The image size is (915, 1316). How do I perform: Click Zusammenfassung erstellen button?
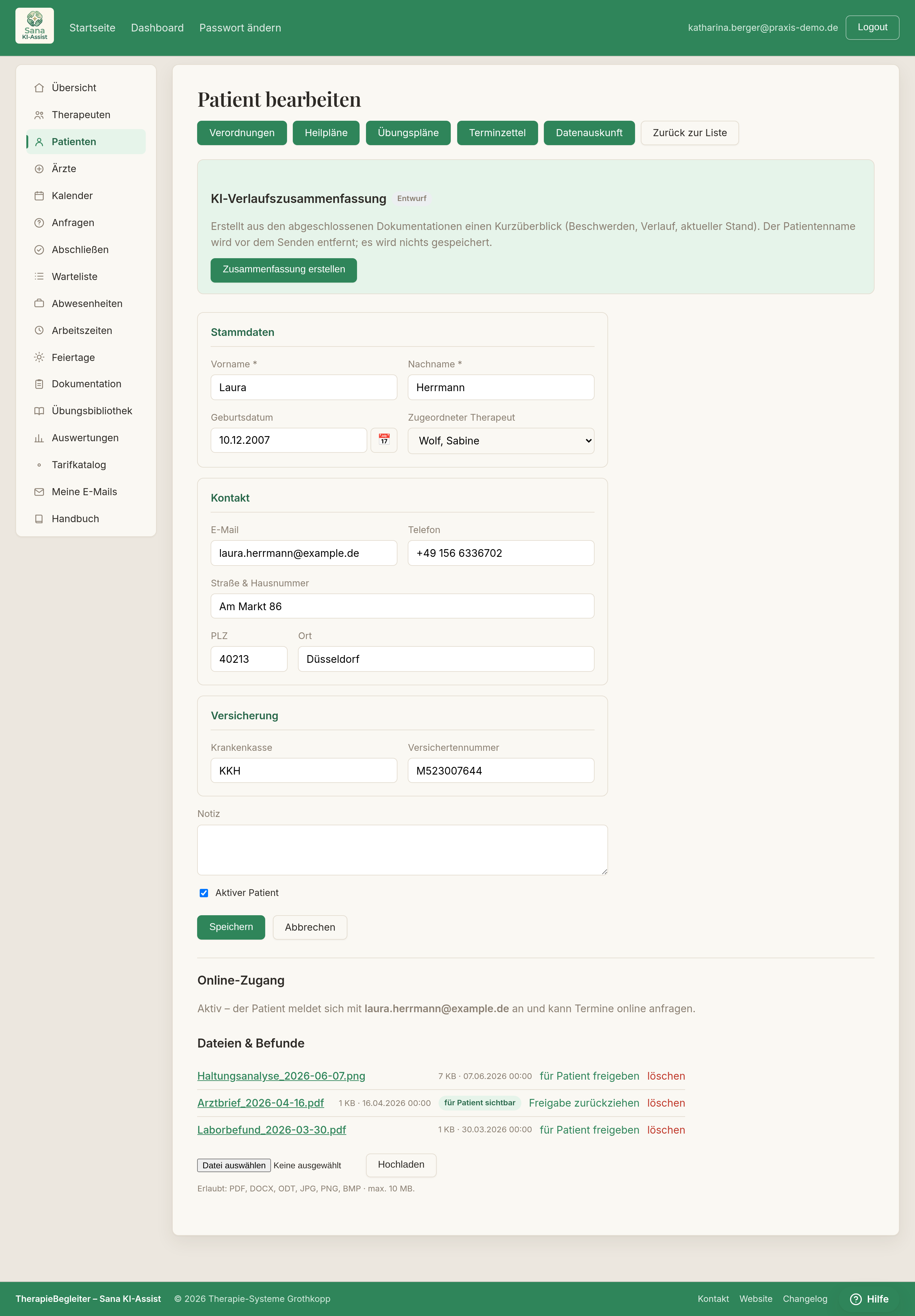tap(283, 270)
